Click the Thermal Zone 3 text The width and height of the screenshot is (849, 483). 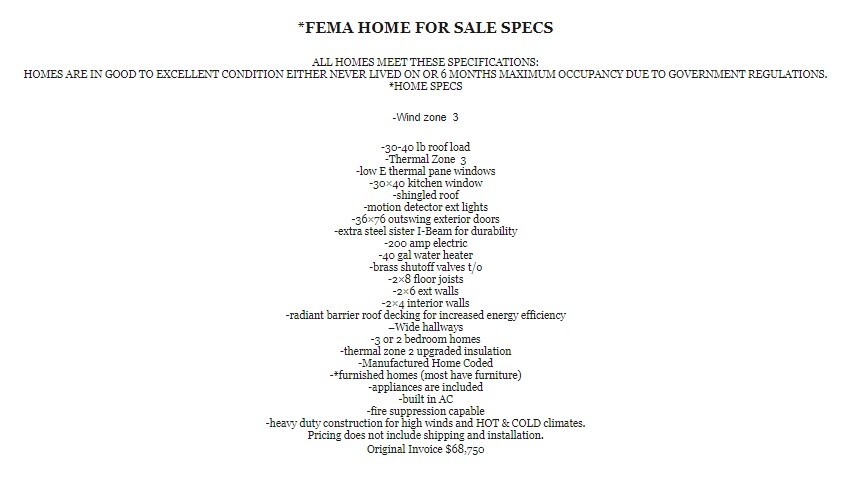pyautogui.click(x=426, y=159)
